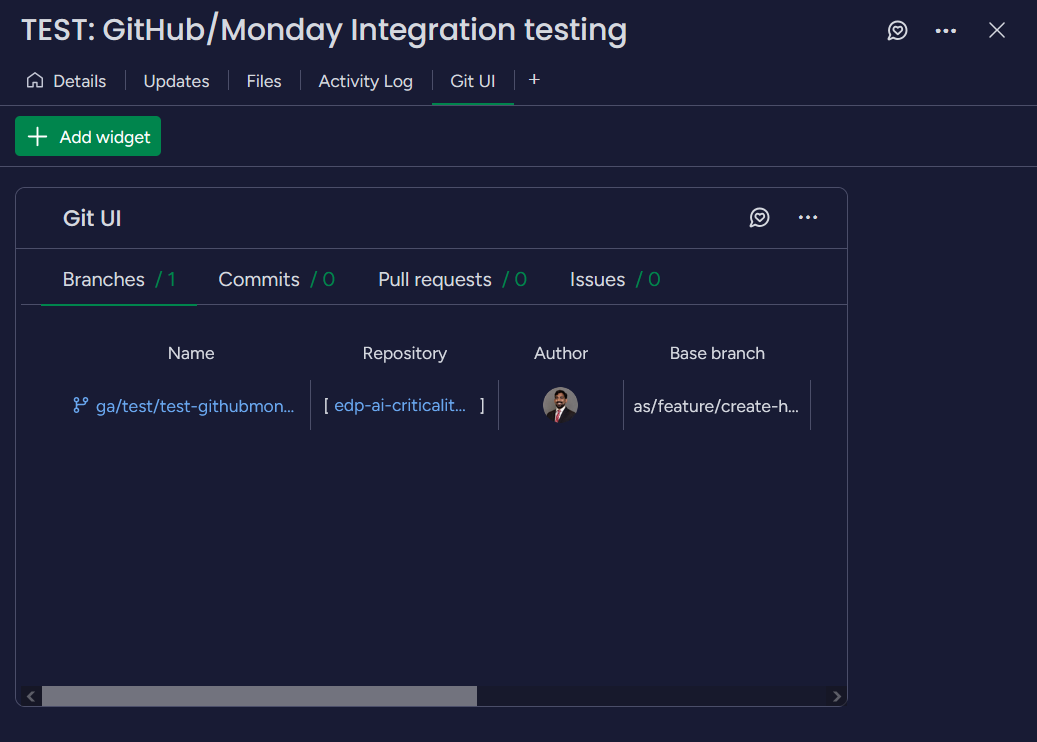Click the Add widget button
This screenshot has width=1037, height=742.
tap(88, 136)
